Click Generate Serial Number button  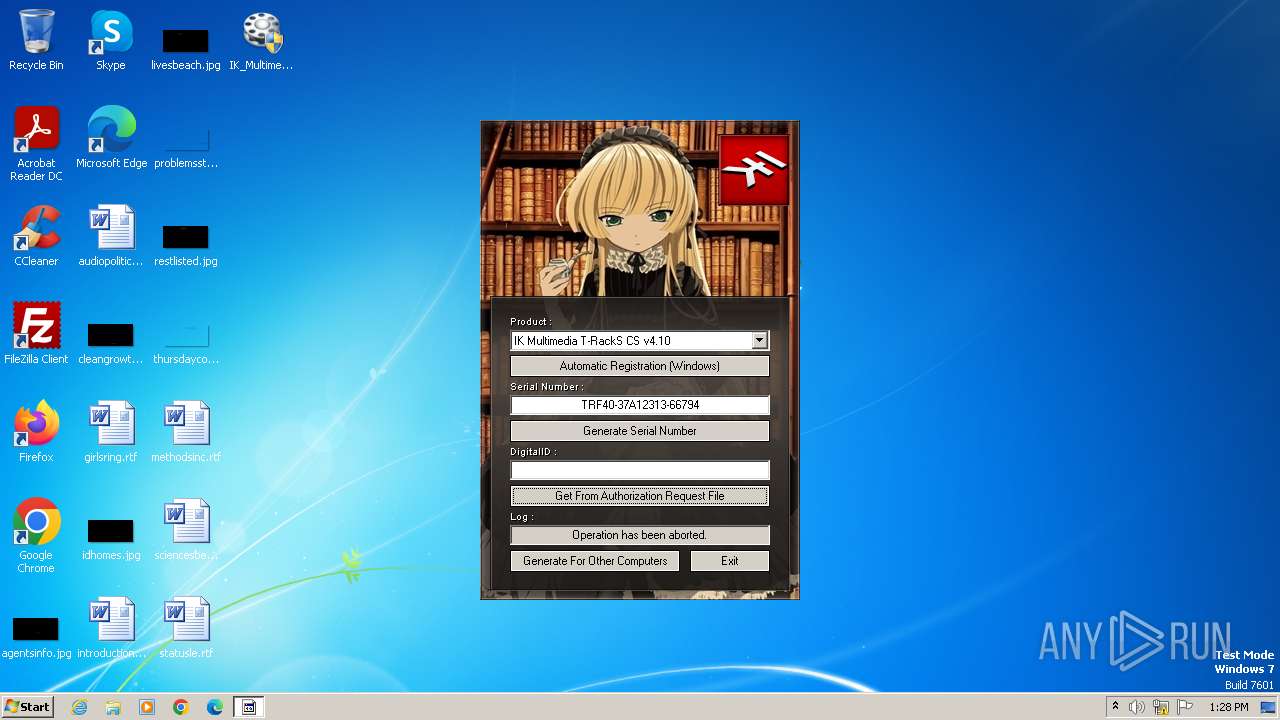[640, 431]
